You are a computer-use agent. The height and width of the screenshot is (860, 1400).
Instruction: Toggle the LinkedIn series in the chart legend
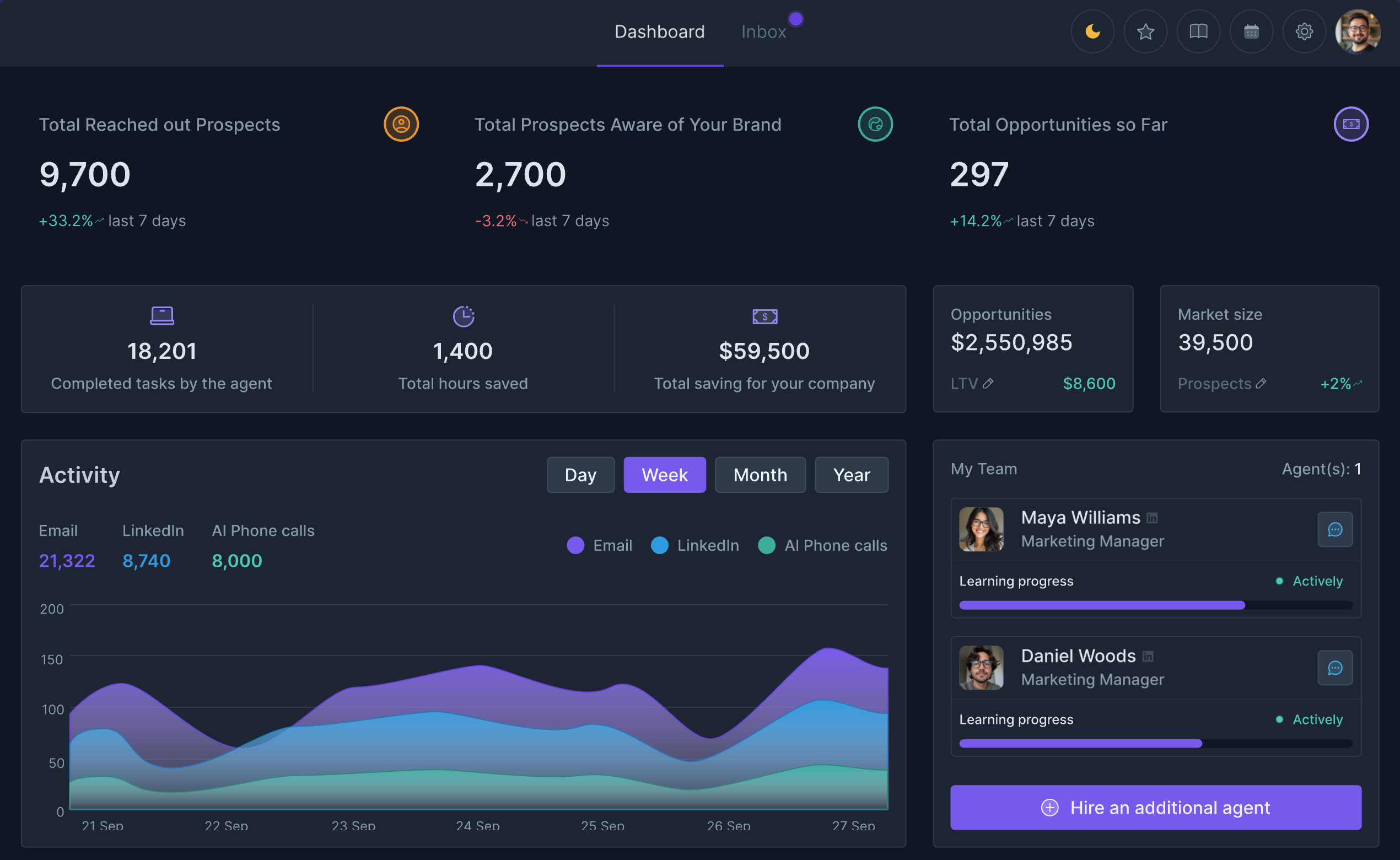pyautogui.click(x=694, y=545)
